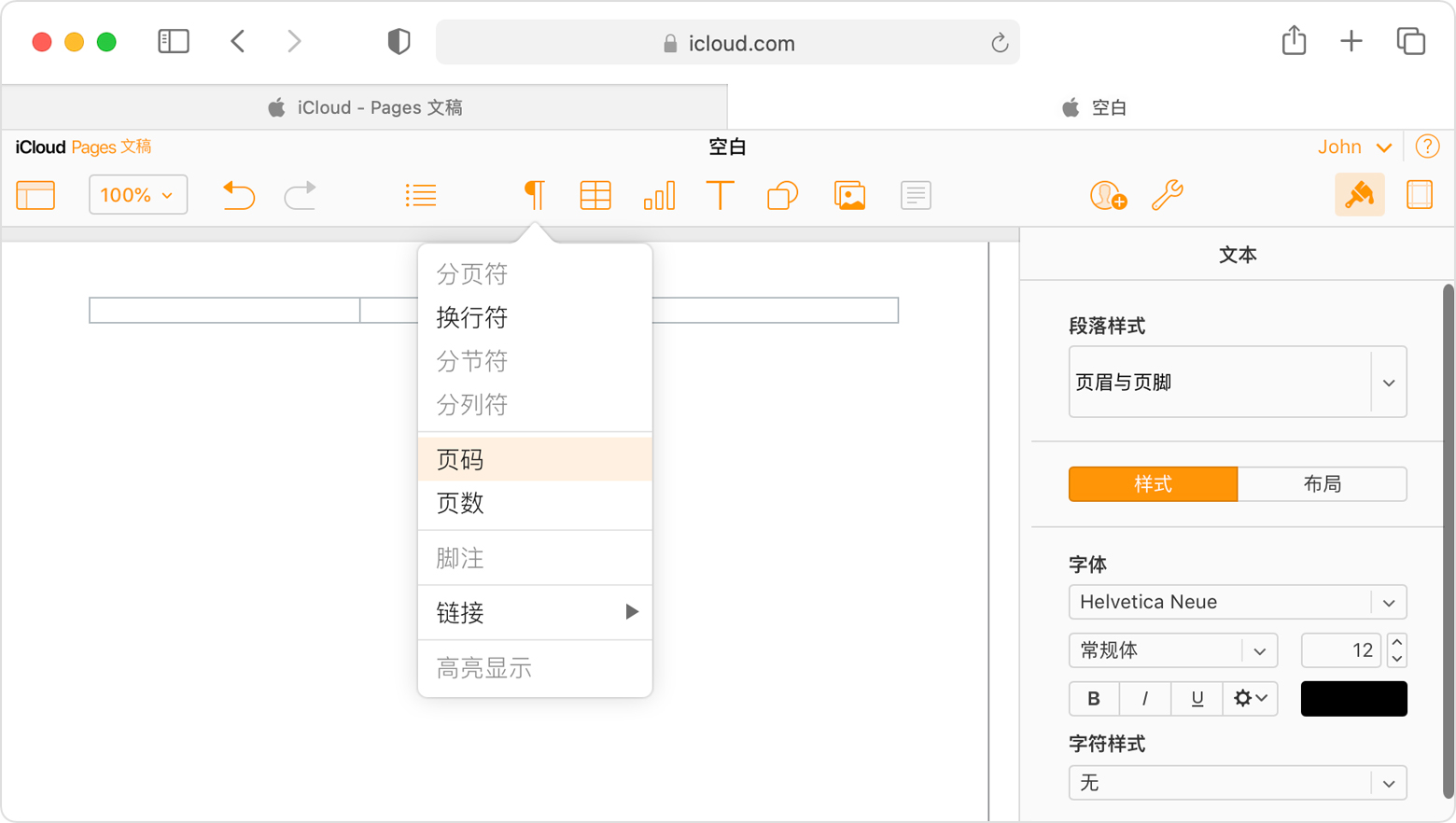Open the John account menu
1456x823 pixels.
coord(1354,146)
